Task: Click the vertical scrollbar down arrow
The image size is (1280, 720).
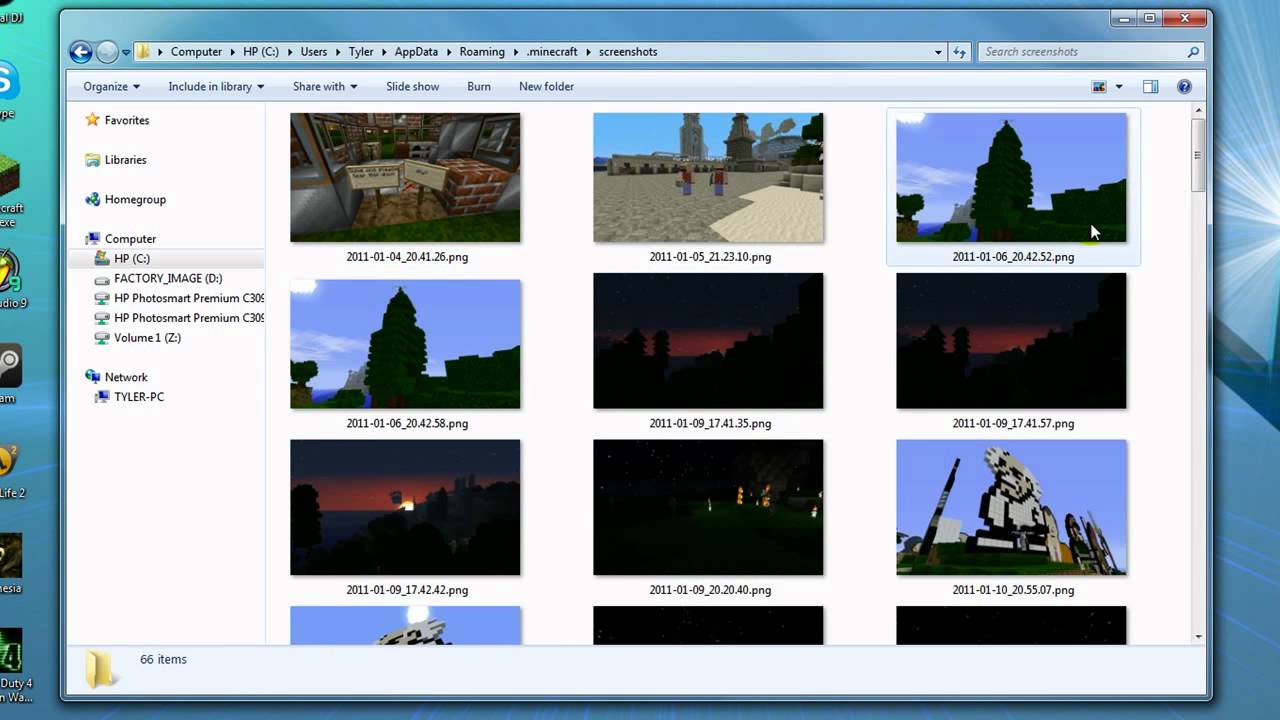Action: pyautogui.click(x=1198, y=635)
